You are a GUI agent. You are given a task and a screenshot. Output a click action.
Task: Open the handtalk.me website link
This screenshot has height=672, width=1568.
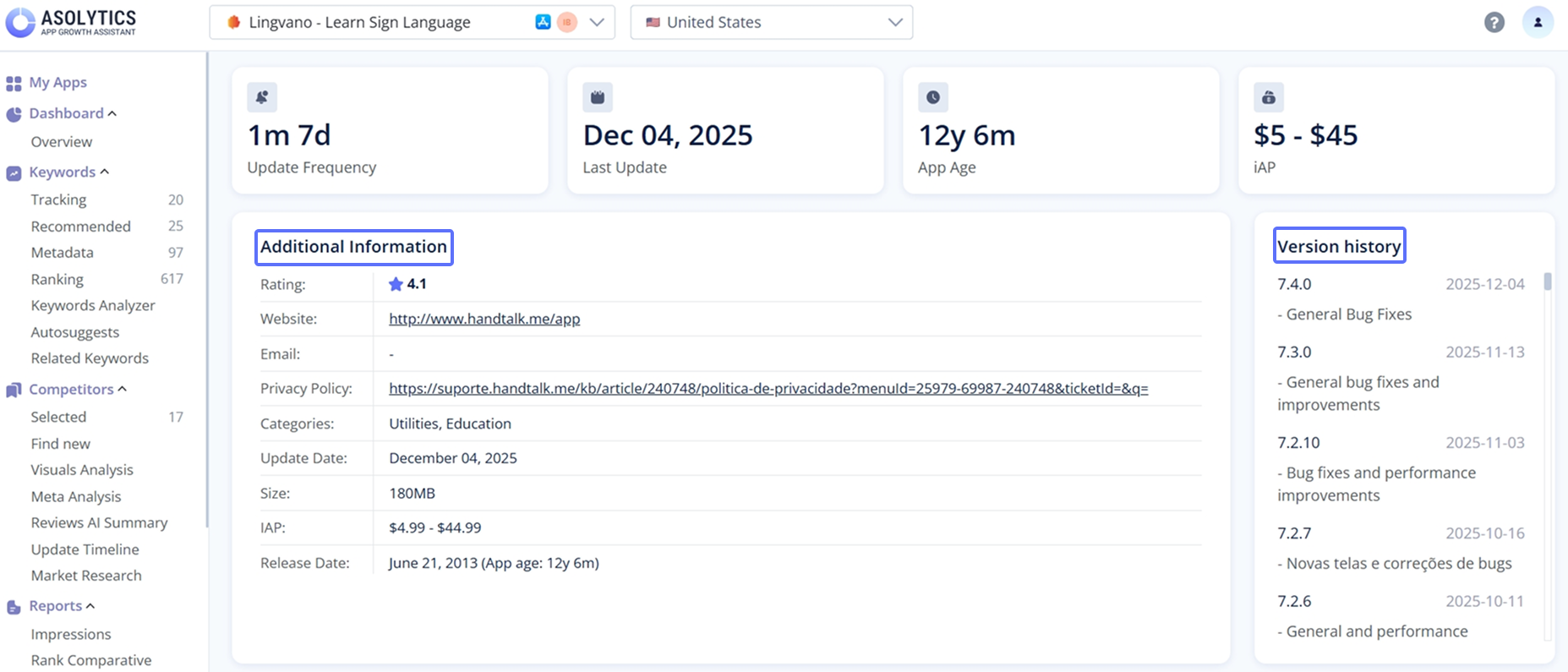coord(484,319)
